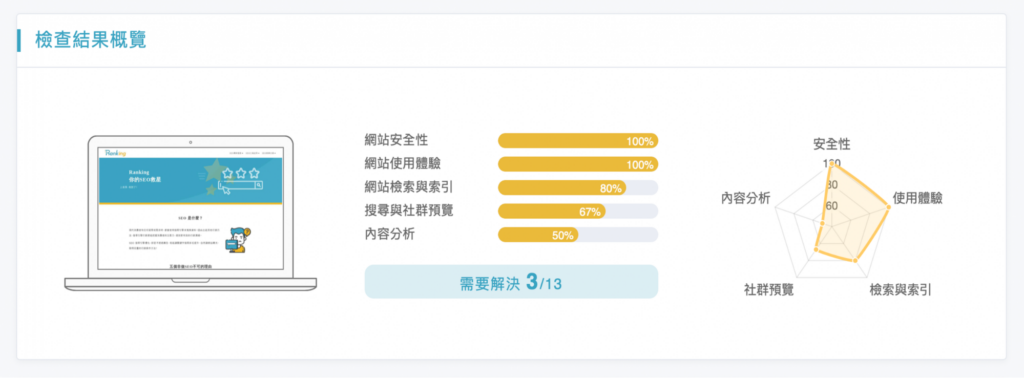The image size is (1024, 378).
Task: Click the 網站檢索與索引 80% progress bar
Action: click(x=578, y=188)
